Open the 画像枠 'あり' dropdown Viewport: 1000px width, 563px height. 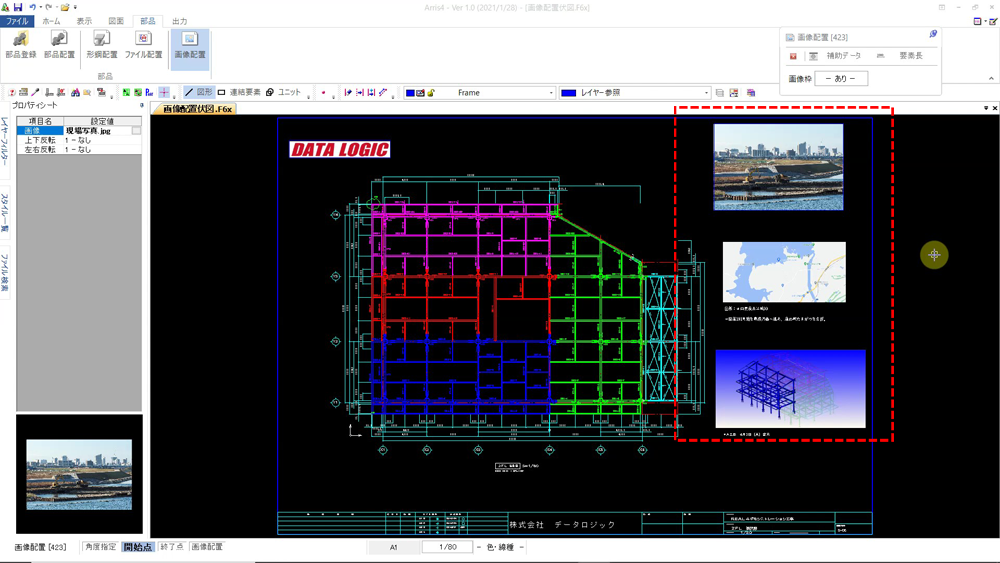[x=841, y=79]
